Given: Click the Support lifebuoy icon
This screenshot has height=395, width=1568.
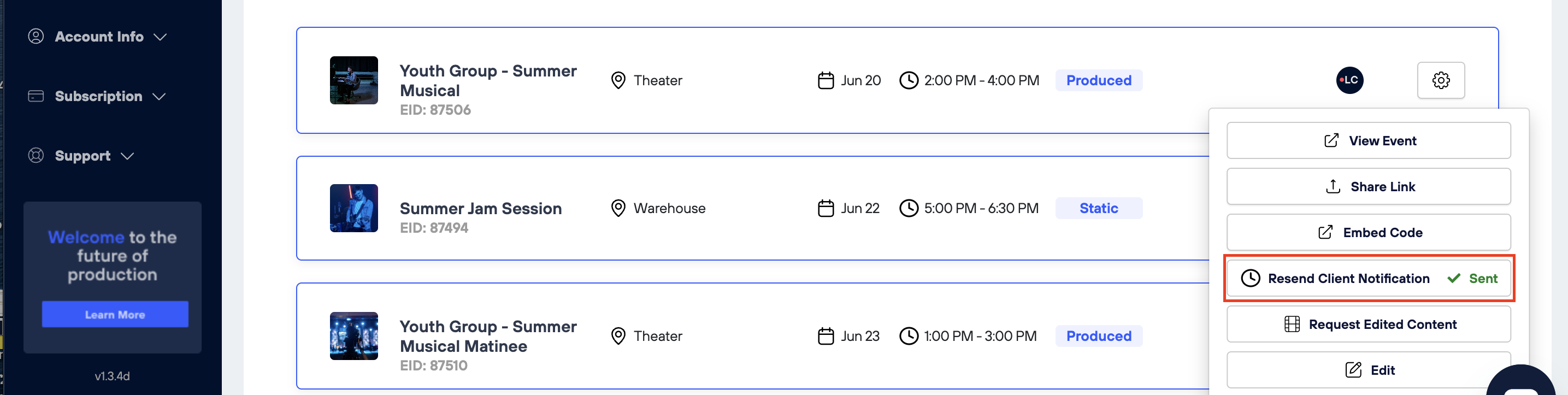Looking at the screenshot, I should click(x=36, y=156).
